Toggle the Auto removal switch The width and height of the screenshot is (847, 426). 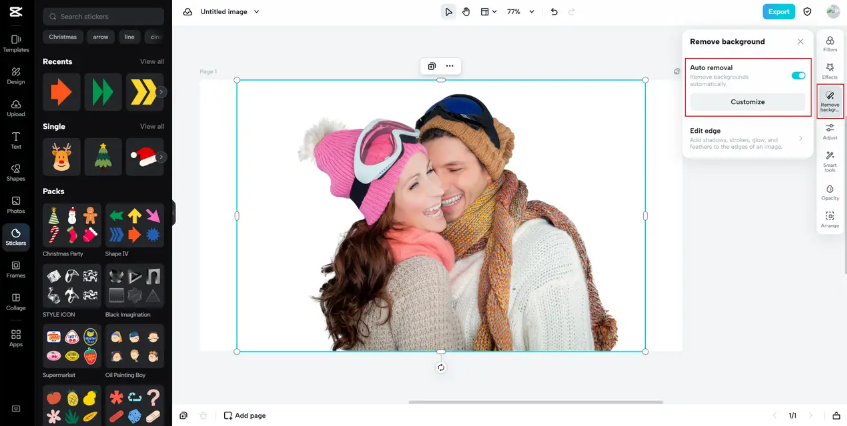point(798,76)
